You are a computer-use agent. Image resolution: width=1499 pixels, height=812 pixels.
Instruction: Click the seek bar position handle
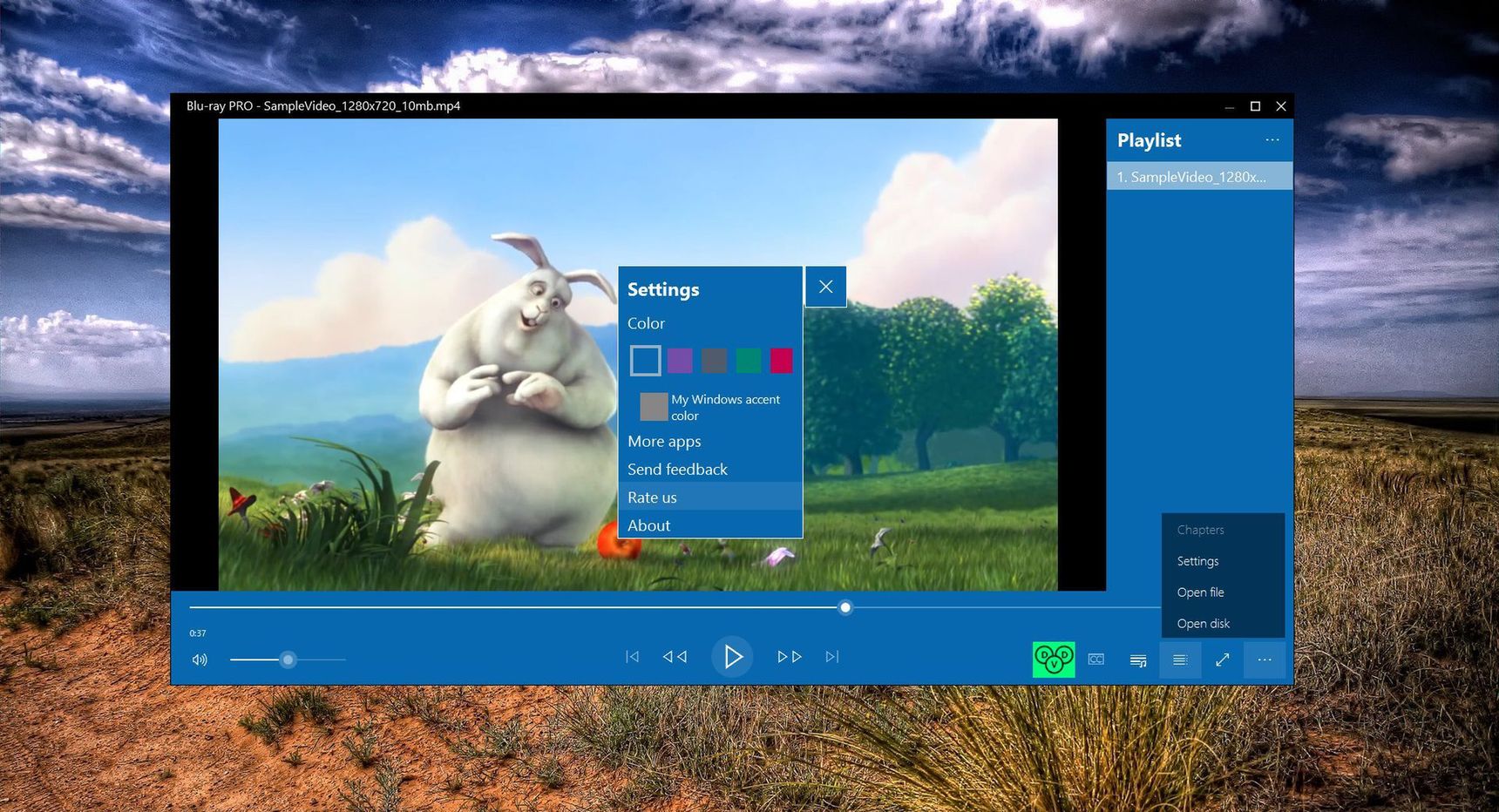tap(844, 607)
